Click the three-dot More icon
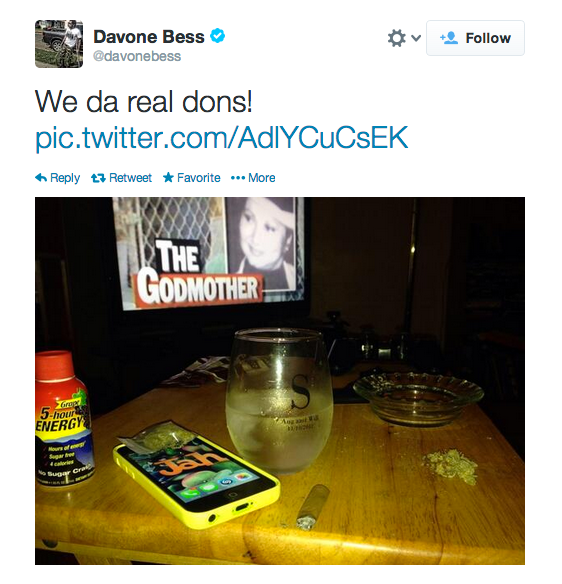Image resolution: width=562 pixels, height=584 pixels. 238,178
